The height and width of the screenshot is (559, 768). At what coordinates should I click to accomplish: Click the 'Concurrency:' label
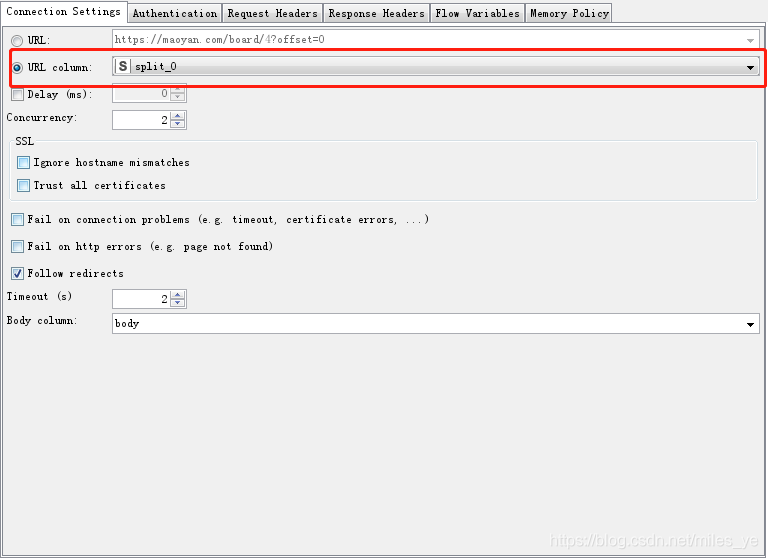point(42,118)
